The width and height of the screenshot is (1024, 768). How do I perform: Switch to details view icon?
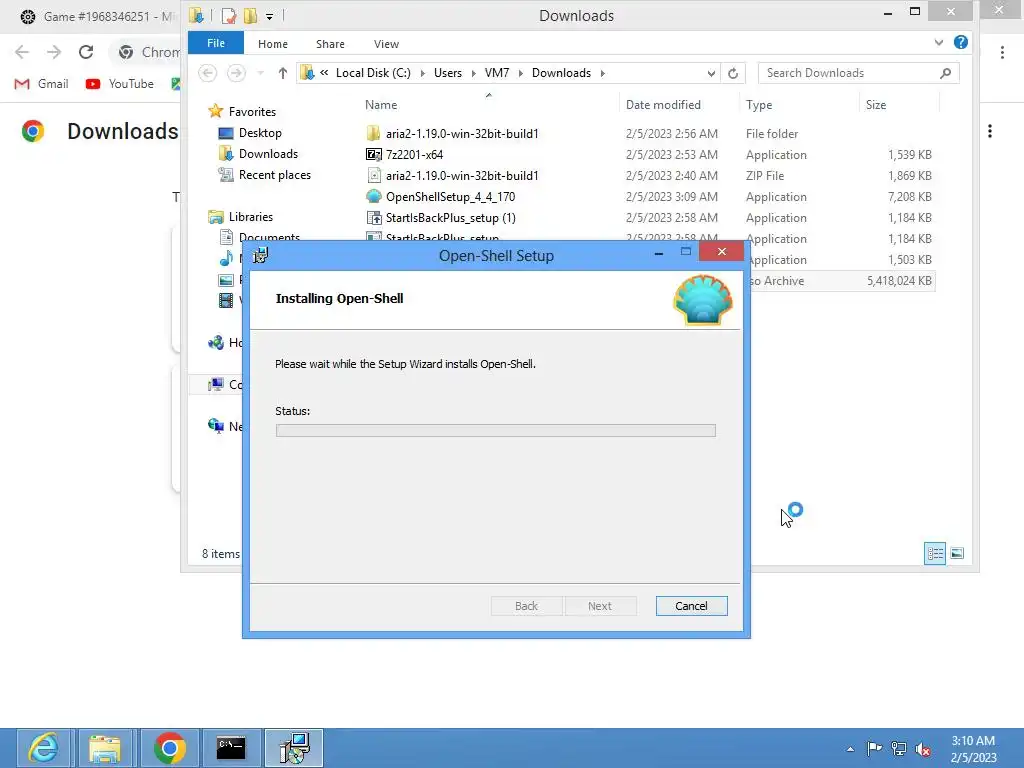(935, 553)
